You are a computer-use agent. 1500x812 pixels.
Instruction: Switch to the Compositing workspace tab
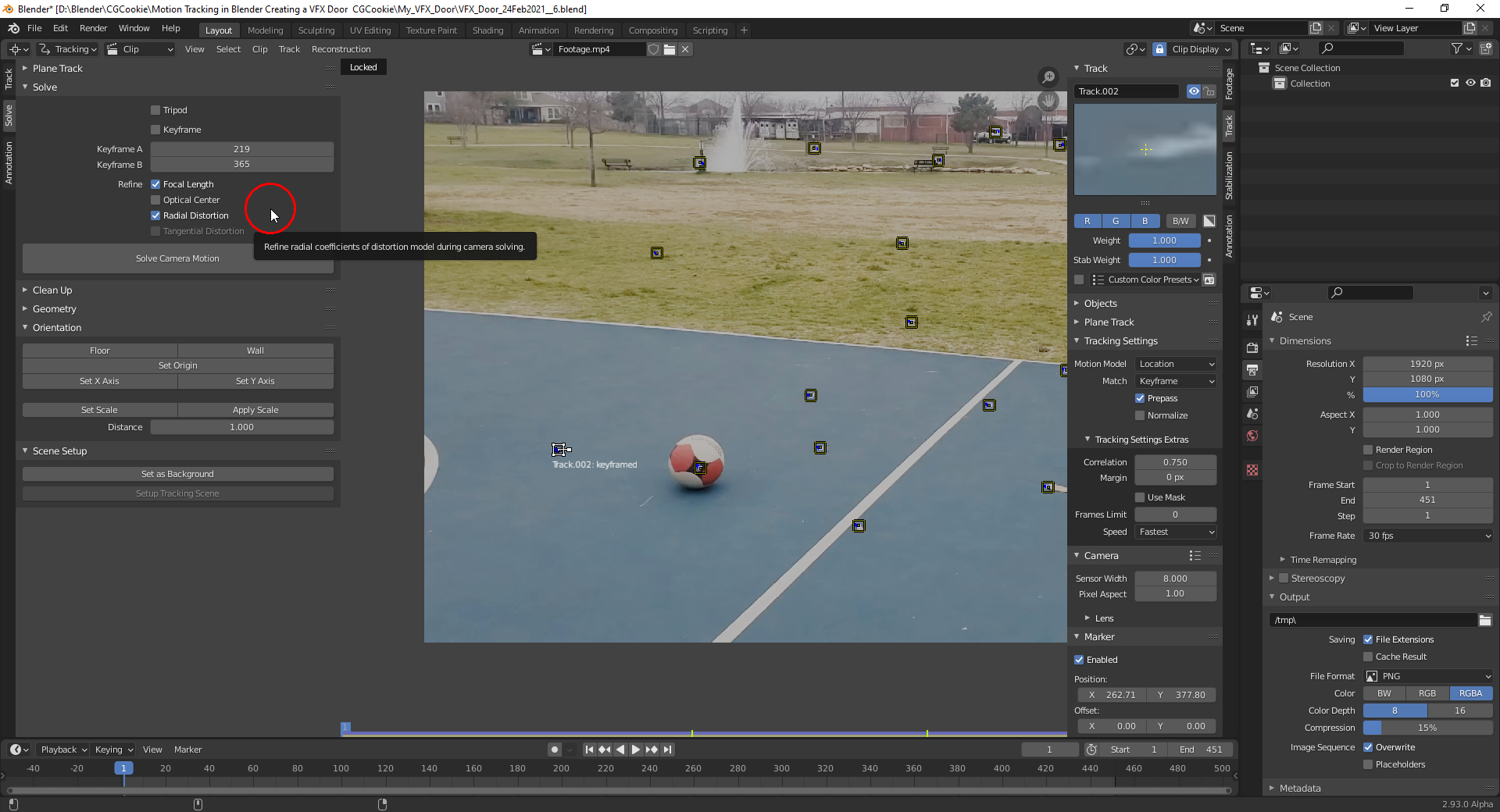tap(652, 30)
